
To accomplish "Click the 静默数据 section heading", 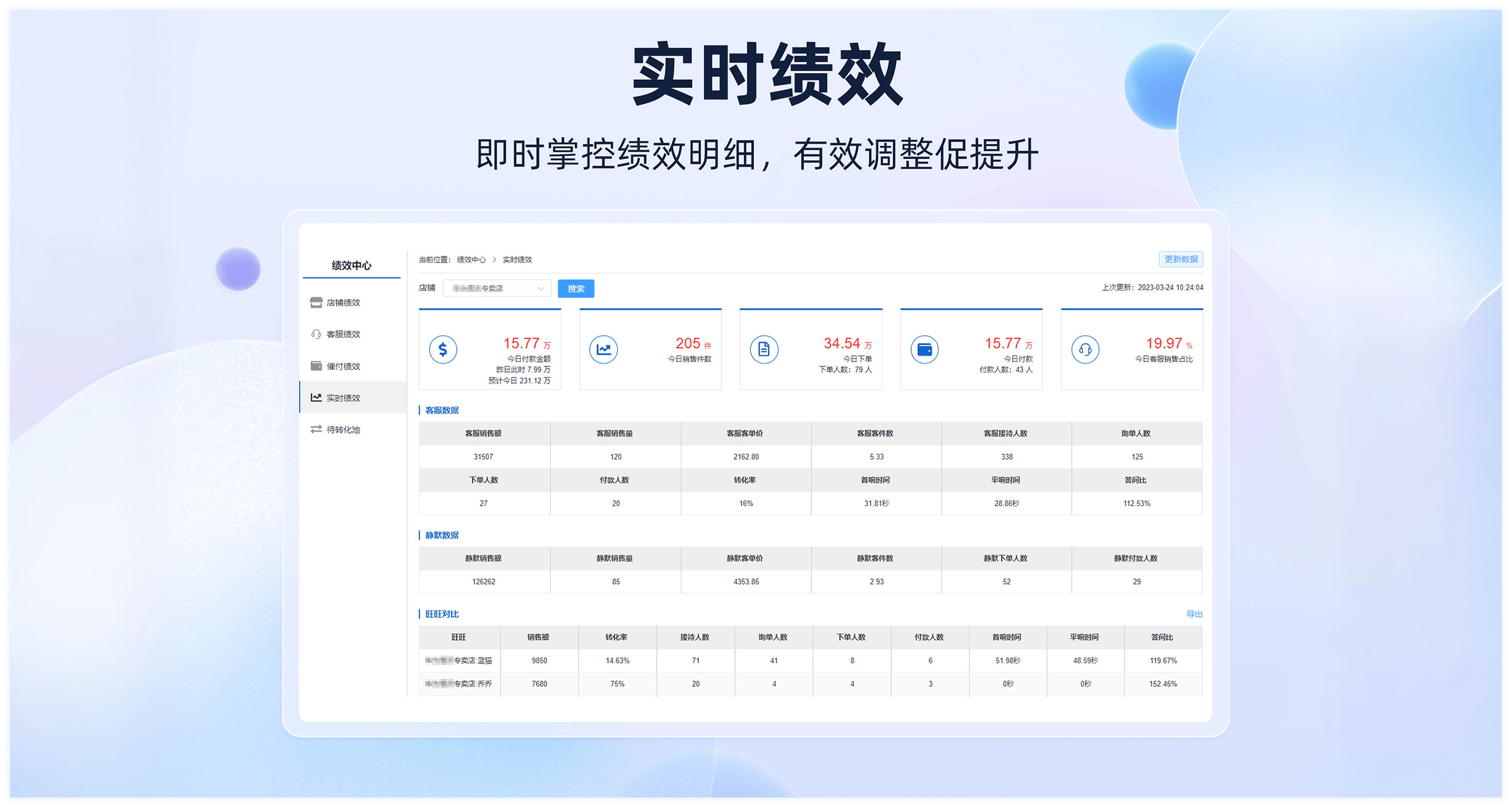I will coord(442,535).
